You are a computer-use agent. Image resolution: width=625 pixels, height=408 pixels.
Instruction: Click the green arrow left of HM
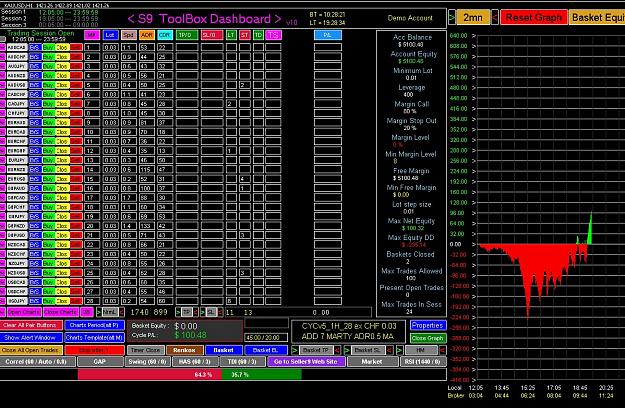[399, 350]
